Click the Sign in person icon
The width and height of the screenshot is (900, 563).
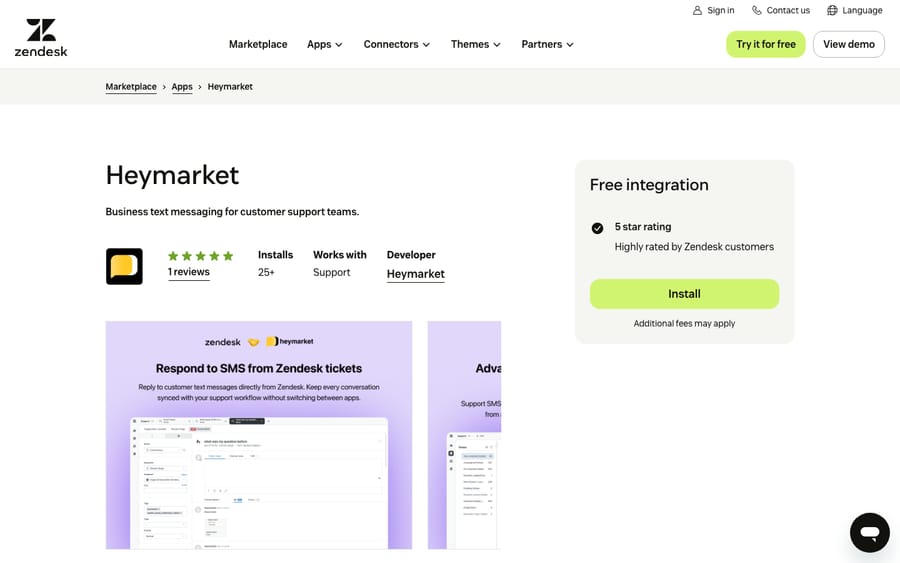tap(697, 10)
